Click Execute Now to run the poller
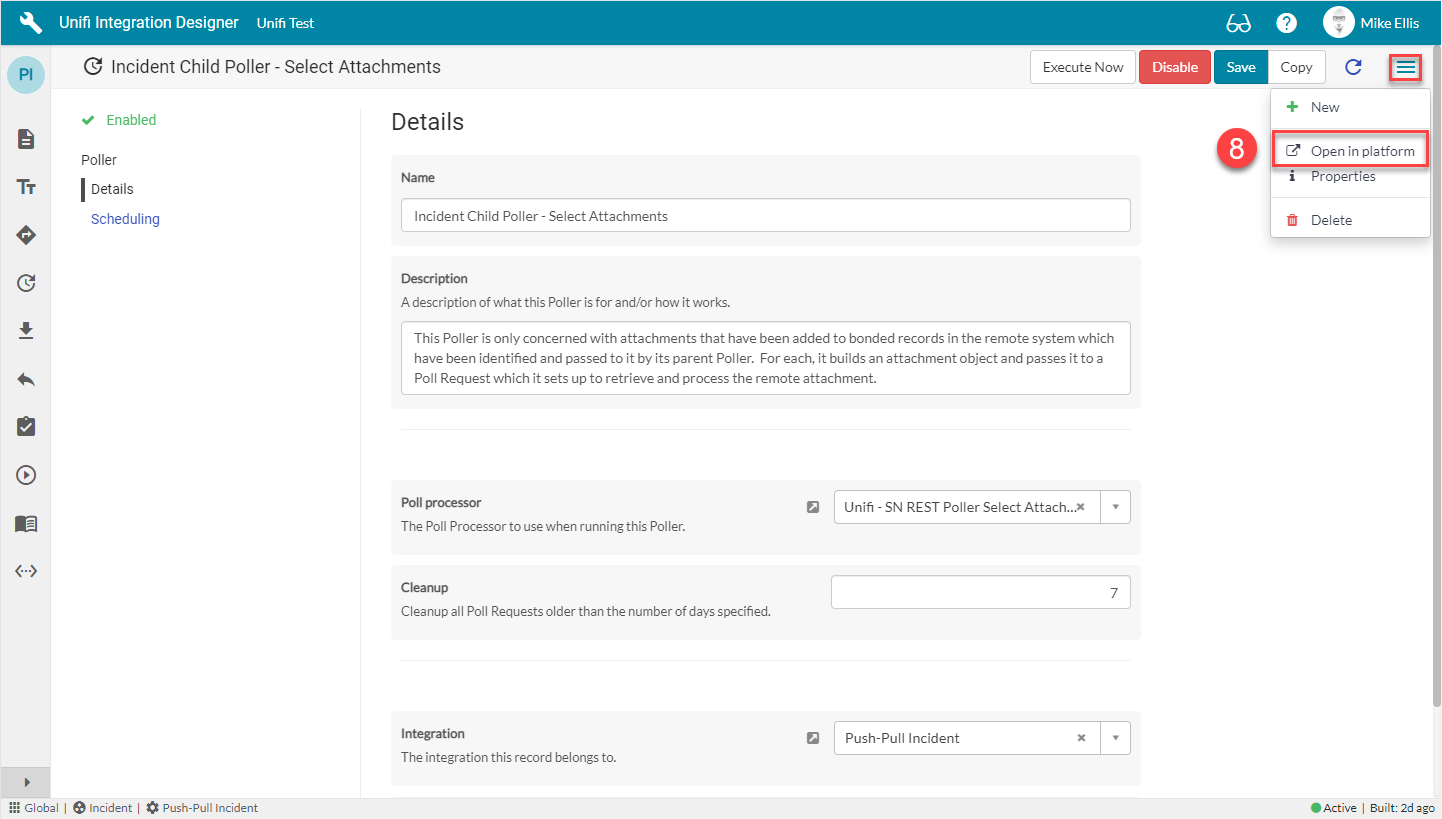1442x819 pixels. (x=1082, y=66)
